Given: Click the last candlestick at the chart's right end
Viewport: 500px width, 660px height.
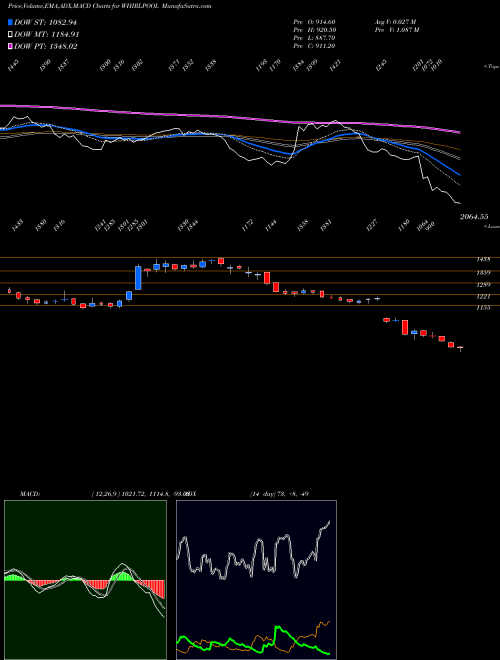Looking at the screenshot, I should coord(460,348).
